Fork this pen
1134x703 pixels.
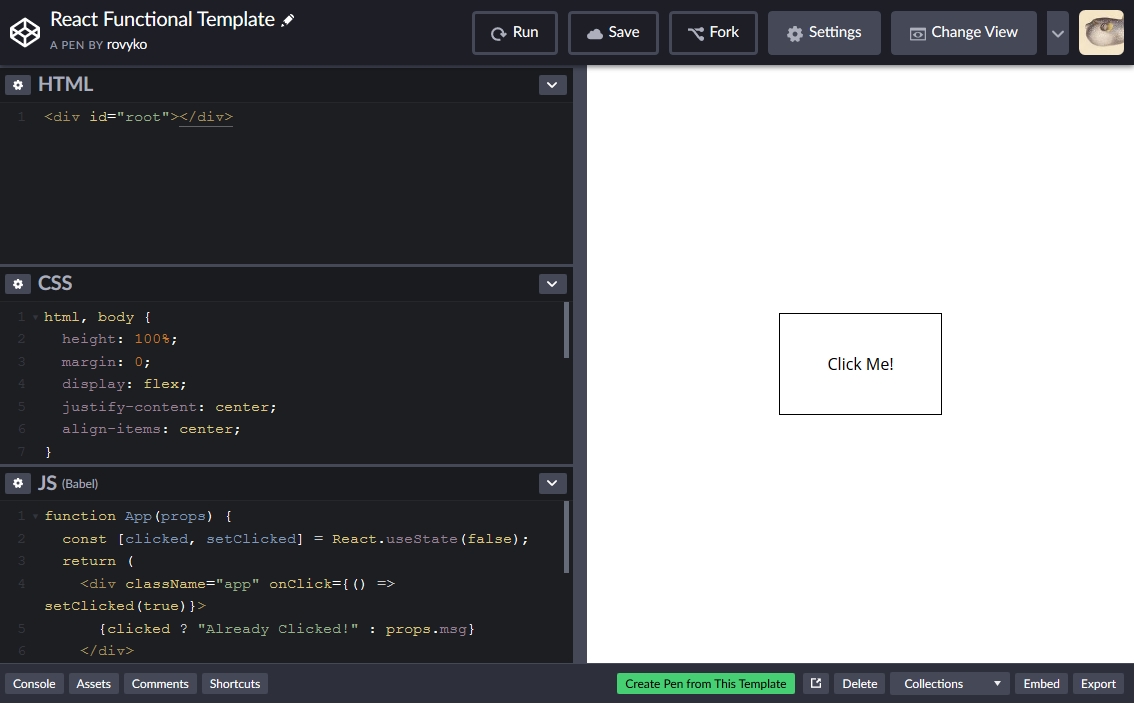tap(713, 33)
